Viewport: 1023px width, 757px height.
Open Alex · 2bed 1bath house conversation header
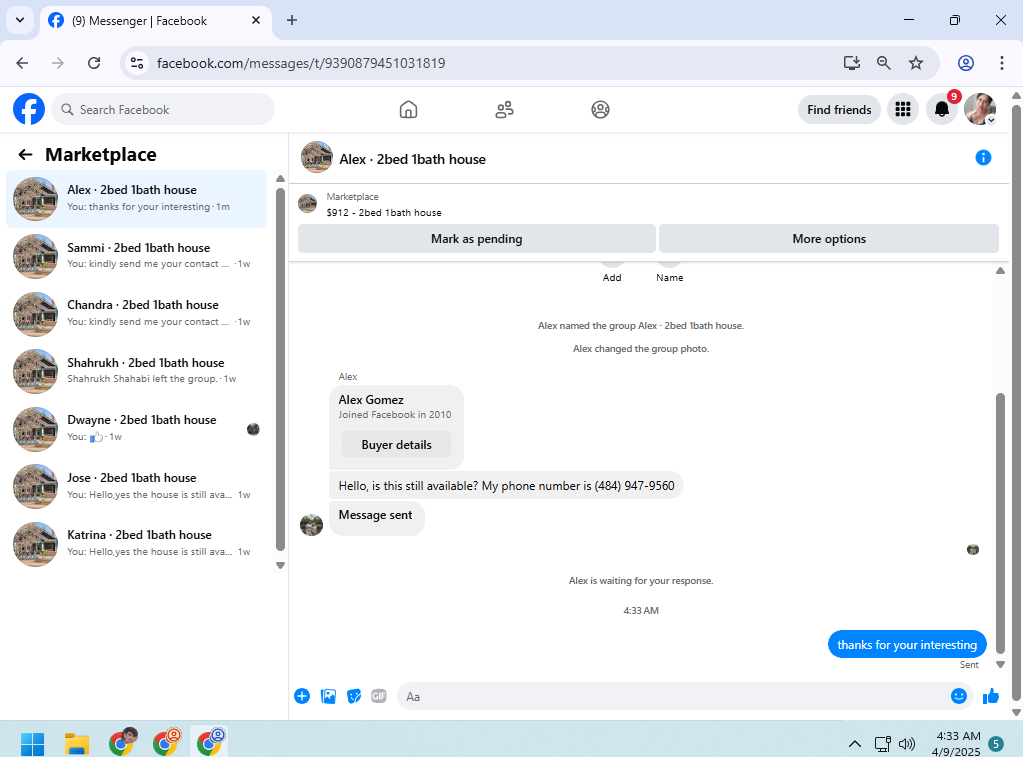pyautogui.click(x=412, y=159)
